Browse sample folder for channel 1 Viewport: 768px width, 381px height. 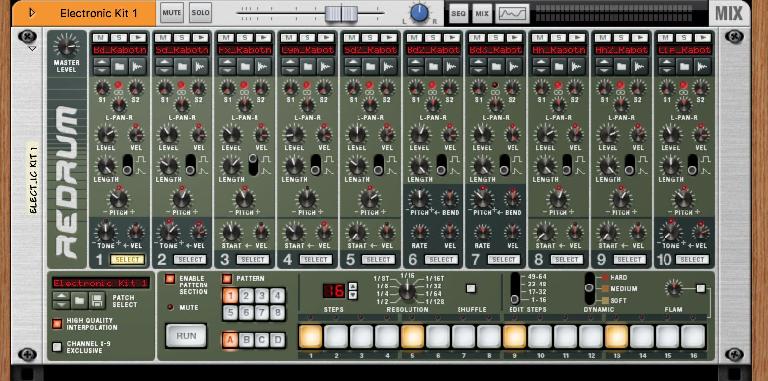pos(119,66)
